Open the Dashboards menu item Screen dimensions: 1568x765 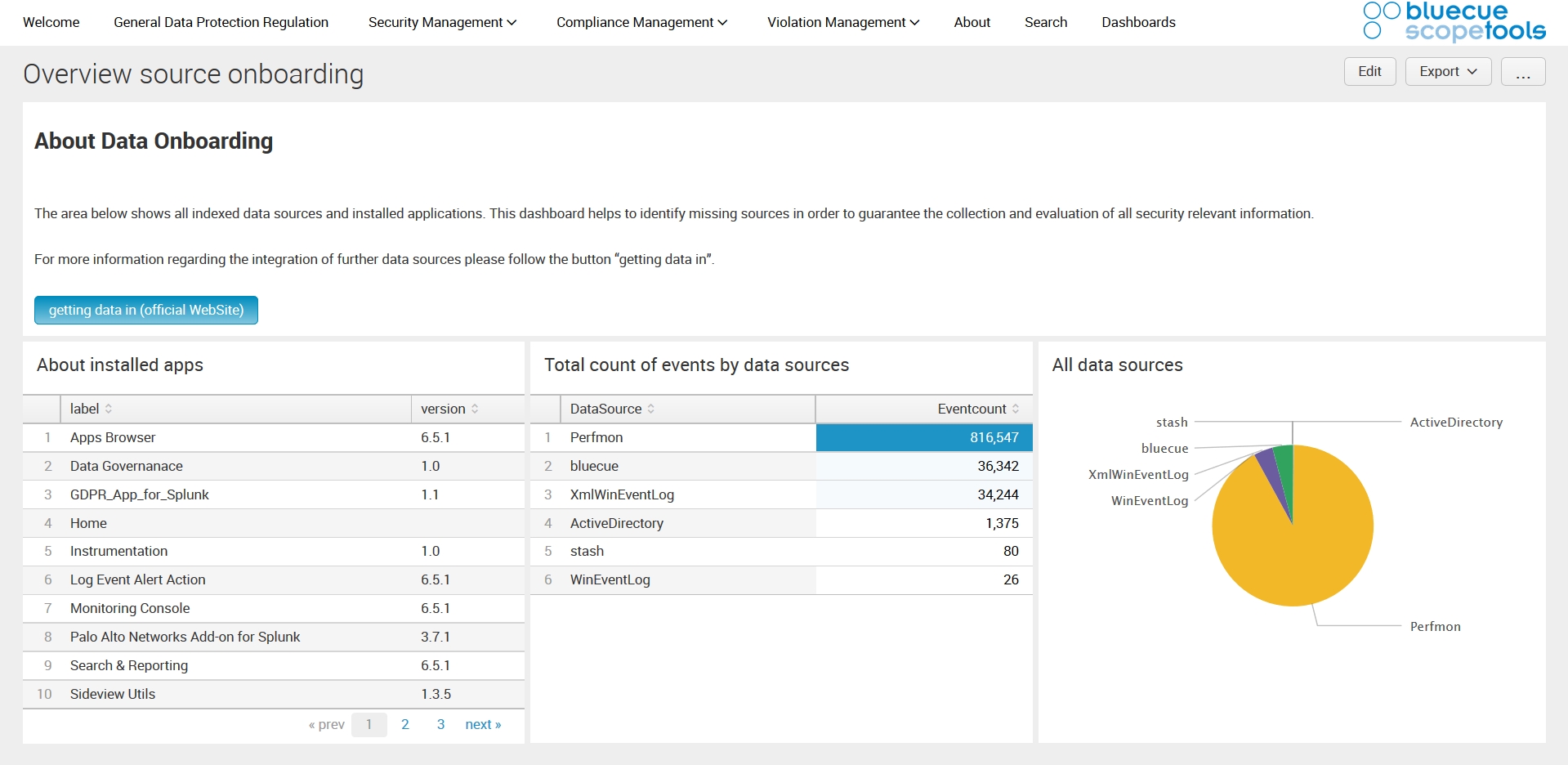(x=1138, y=22)
